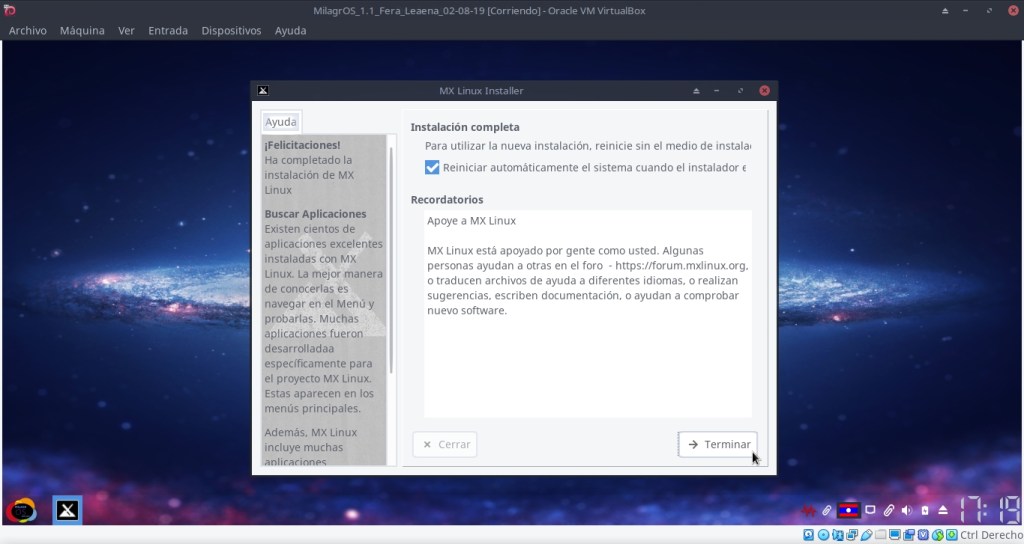Image resolution: width=1024 pixels, height=544 pixels.
Task: Click the Terminar button
Action: pos(717,444)
